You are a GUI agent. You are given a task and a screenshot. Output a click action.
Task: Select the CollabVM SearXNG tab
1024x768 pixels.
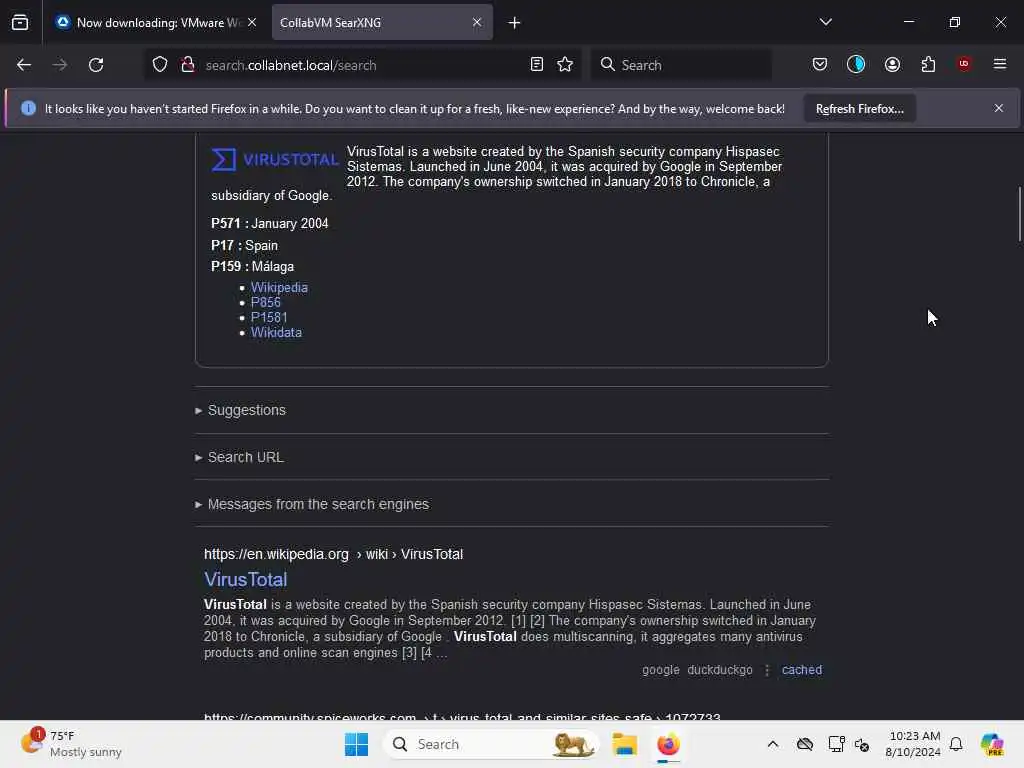point(381,23)
